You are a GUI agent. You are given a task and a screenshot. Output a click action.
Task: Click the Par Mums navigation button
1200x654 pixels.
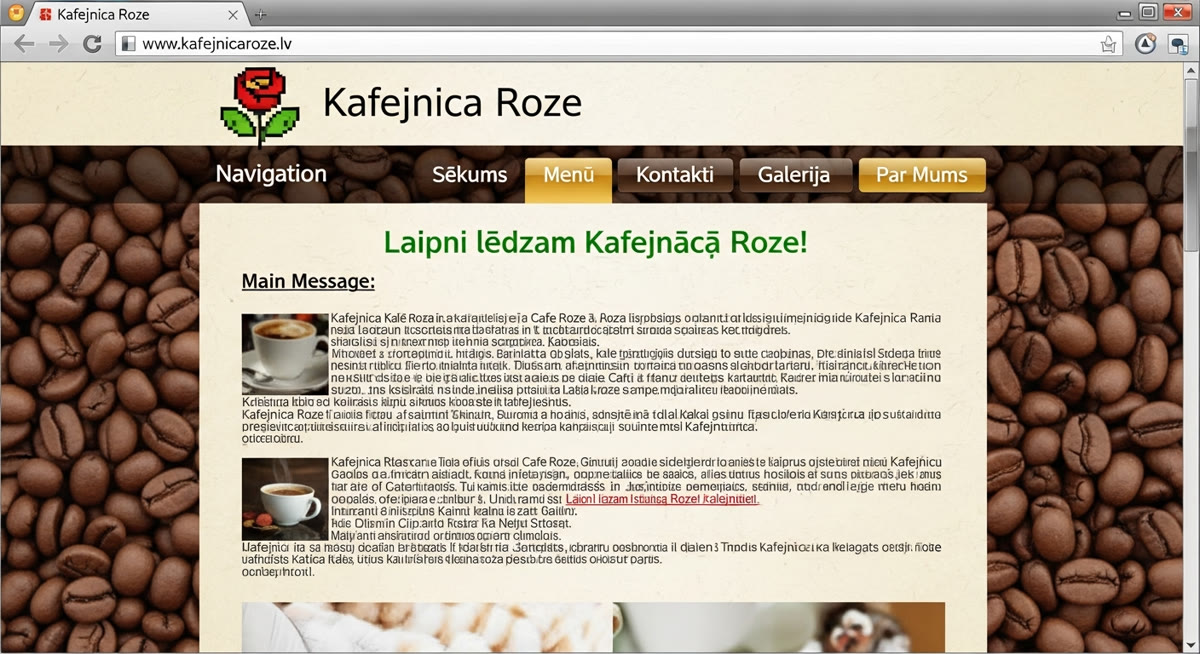tap(922, 175)
